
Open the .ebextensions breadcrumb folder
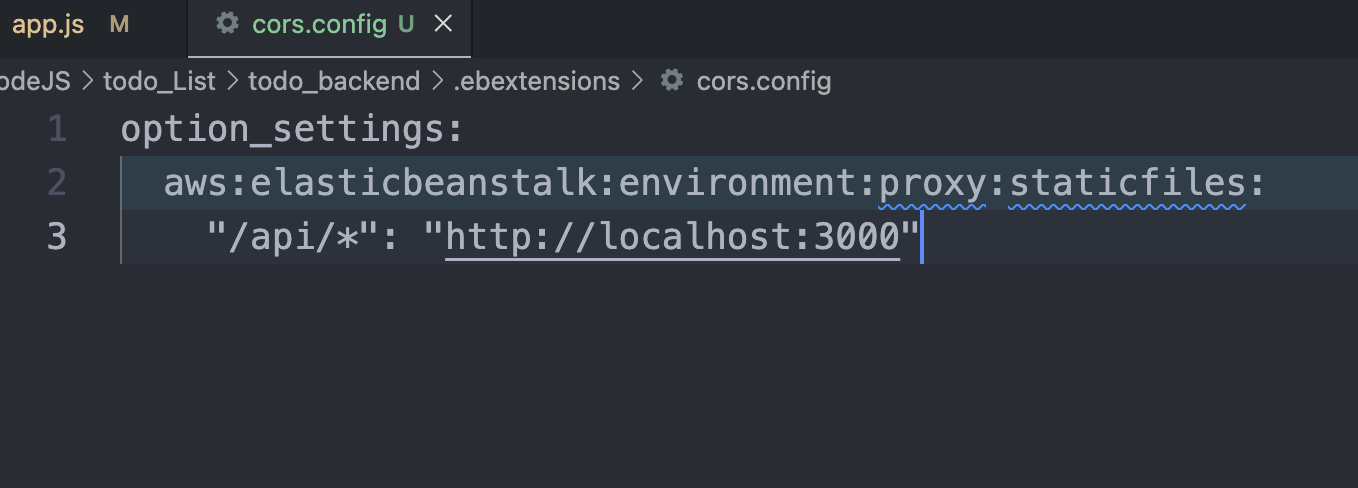(537, 81)
